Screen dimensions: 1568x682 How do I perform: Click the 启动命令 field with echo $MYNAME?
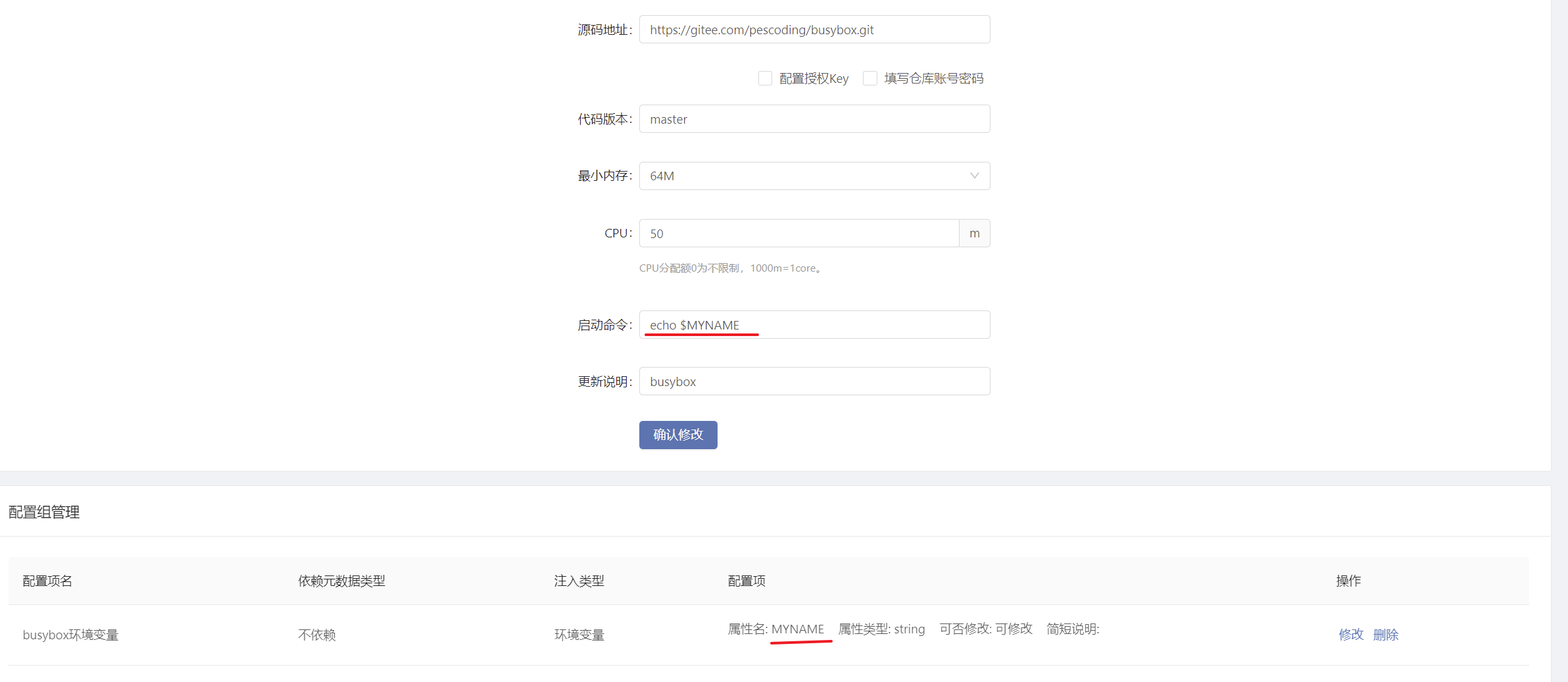(814, 324)
